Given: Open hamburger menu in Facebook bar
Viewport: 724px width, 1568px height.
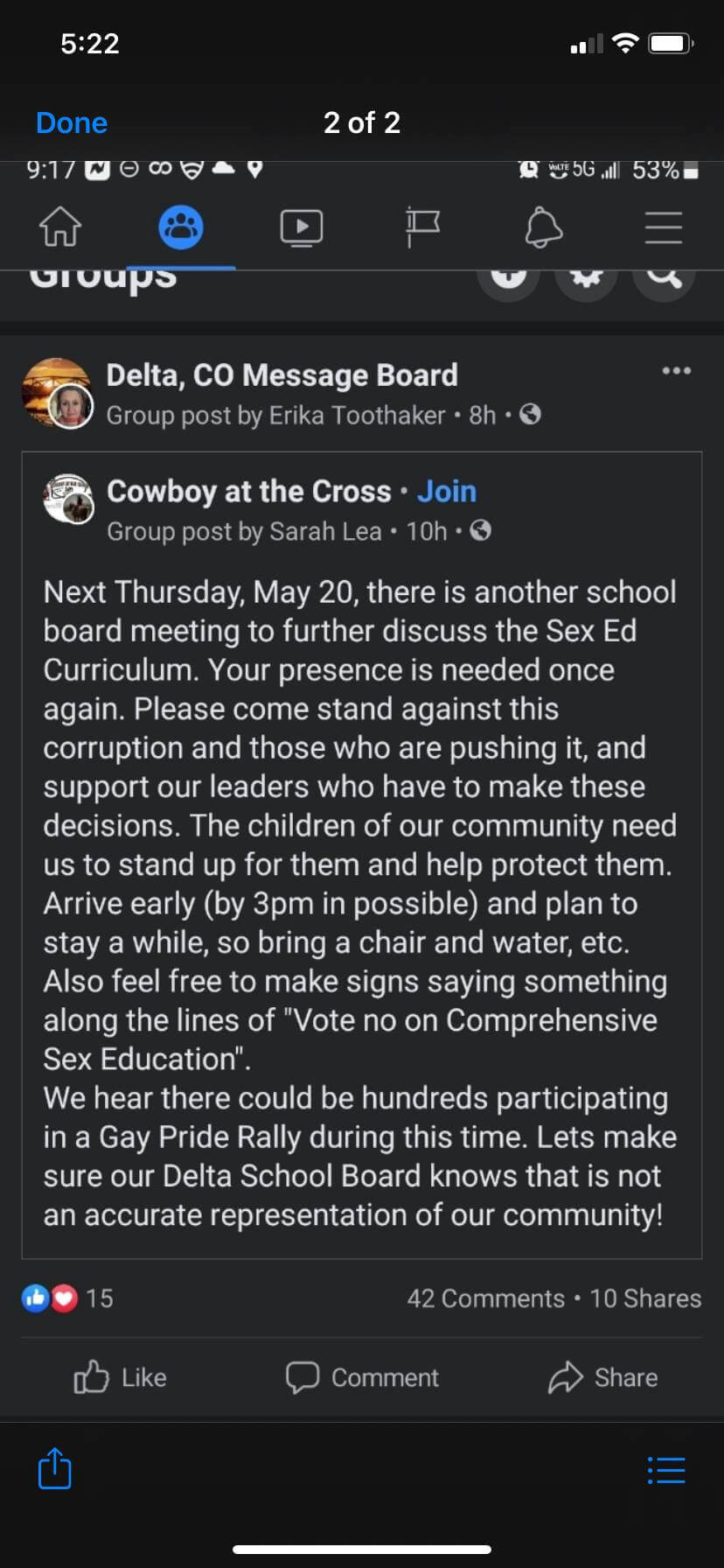Looking at the screenshot, I should [x=664, y=227].
